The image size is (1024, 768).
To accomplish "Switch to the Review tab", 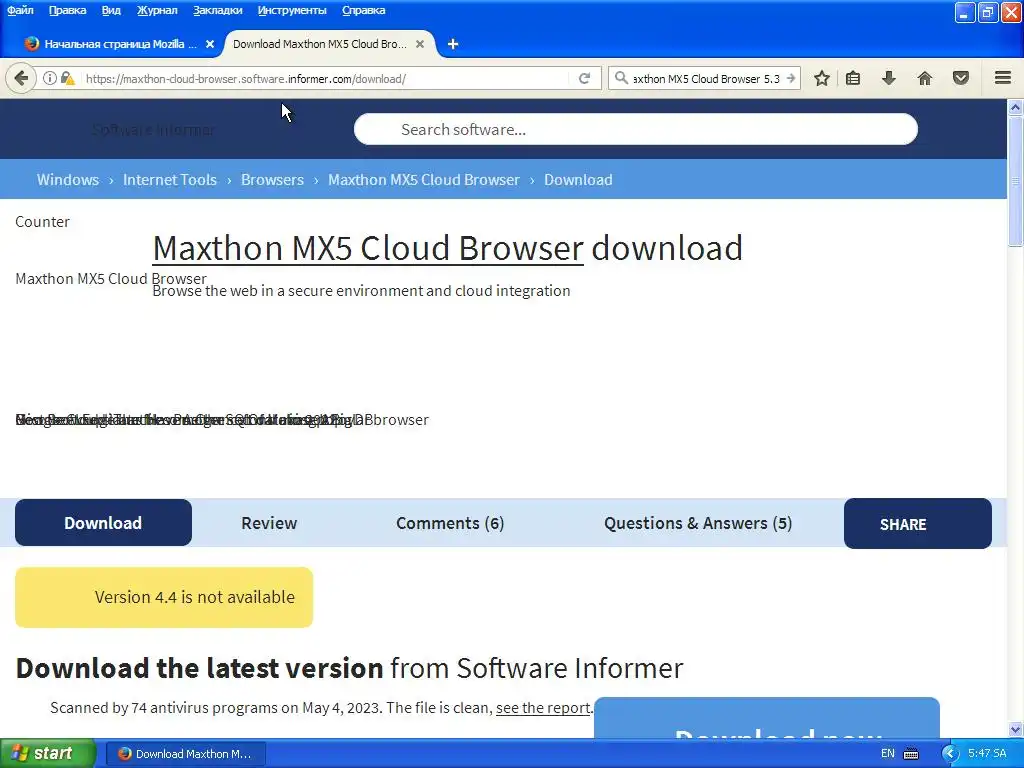I will point(269,523).
